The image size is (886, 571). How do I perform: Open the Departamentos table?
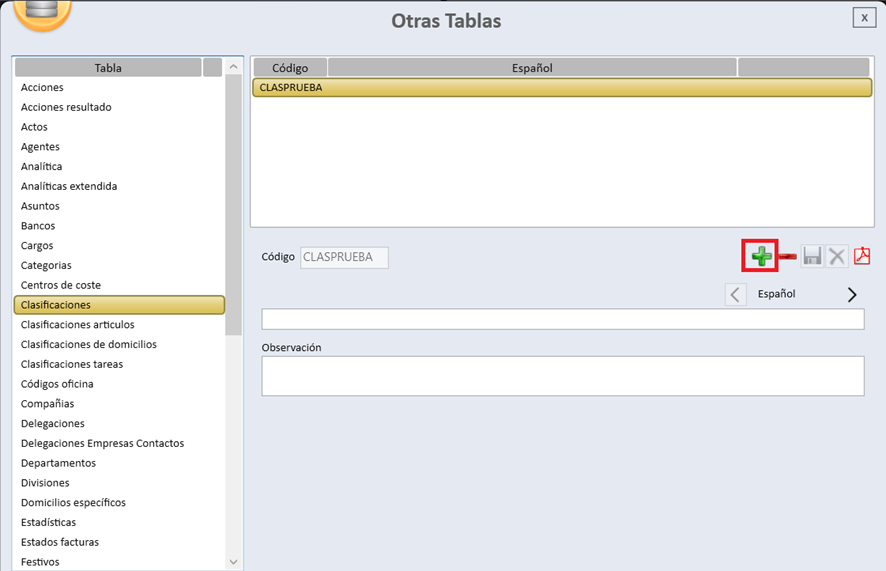58,463
